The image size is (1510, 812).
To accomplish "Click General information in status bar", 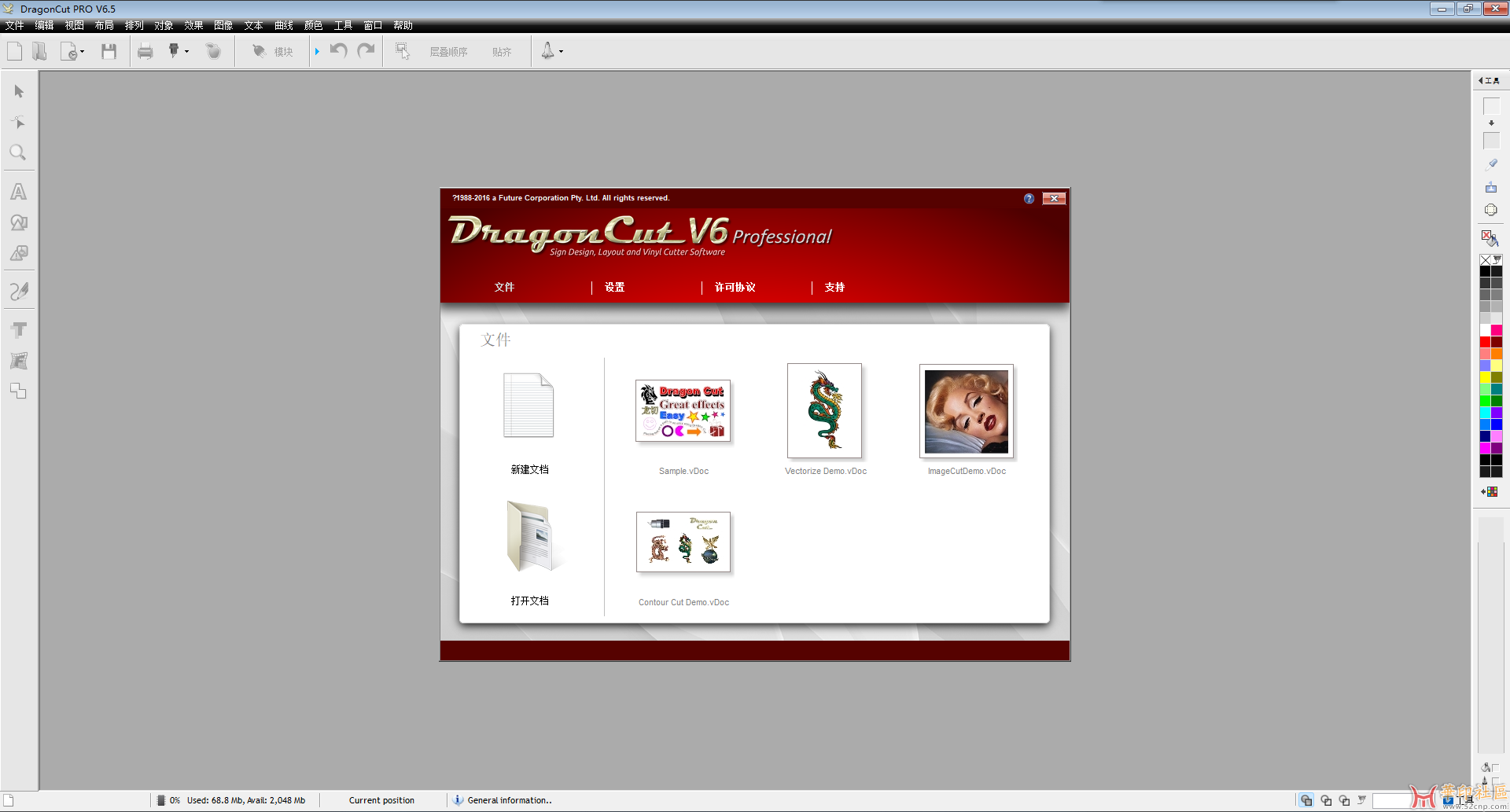I will 509,800.
